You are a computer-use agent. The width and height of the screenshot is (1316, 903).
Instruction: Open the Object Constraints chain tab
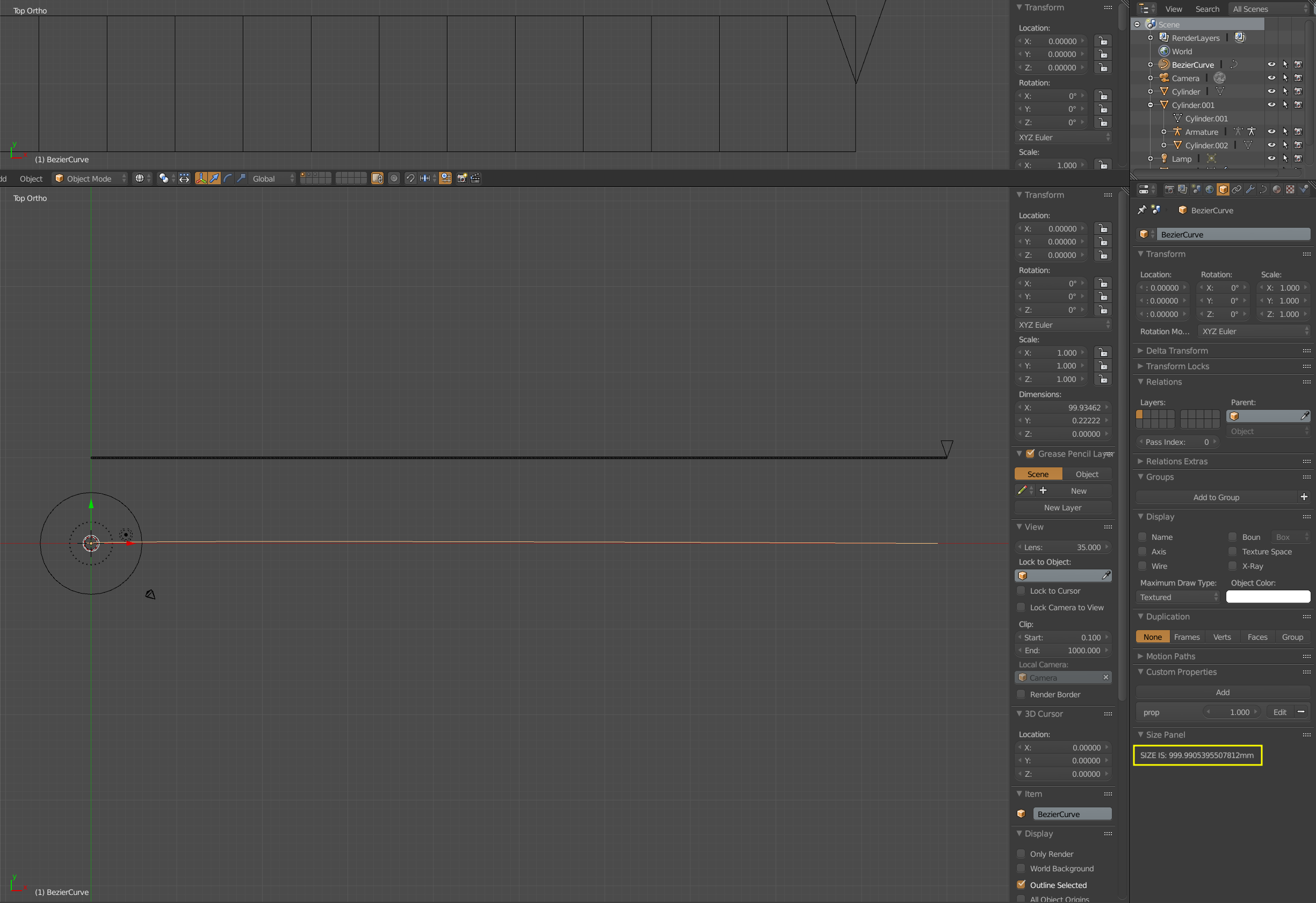click(x=1236, y=190)
